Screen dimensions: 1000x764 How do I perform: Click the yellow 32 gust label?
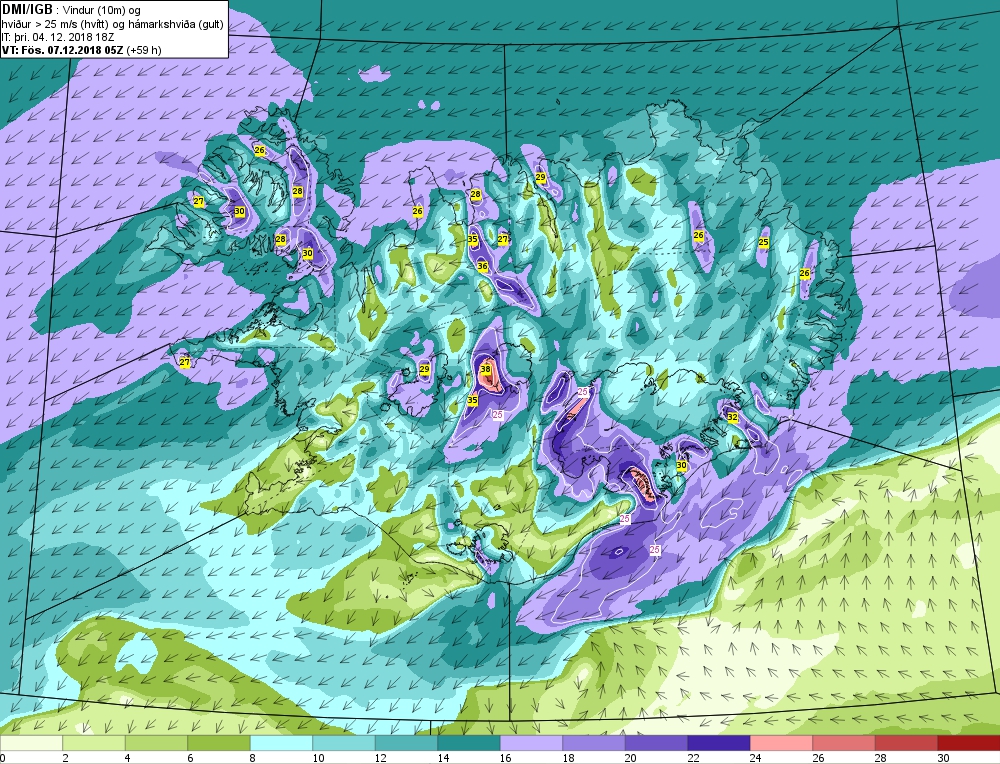point(732,417)
